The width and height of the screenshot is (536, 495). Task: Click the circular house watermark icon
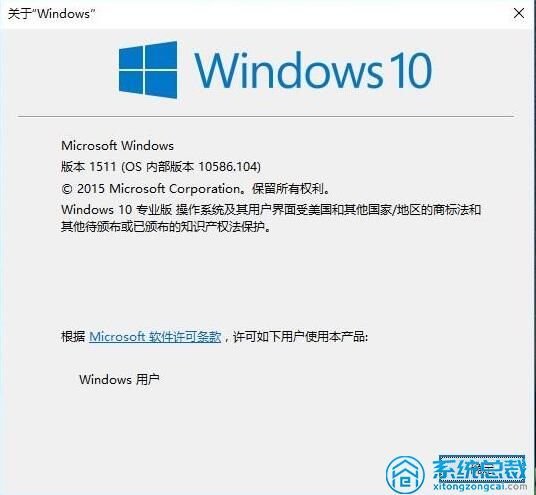pos(405,476)
